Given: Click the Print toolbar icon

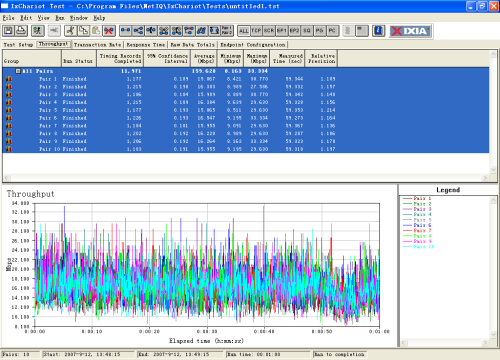Looking at the screenshot, I should click(21, 31).
